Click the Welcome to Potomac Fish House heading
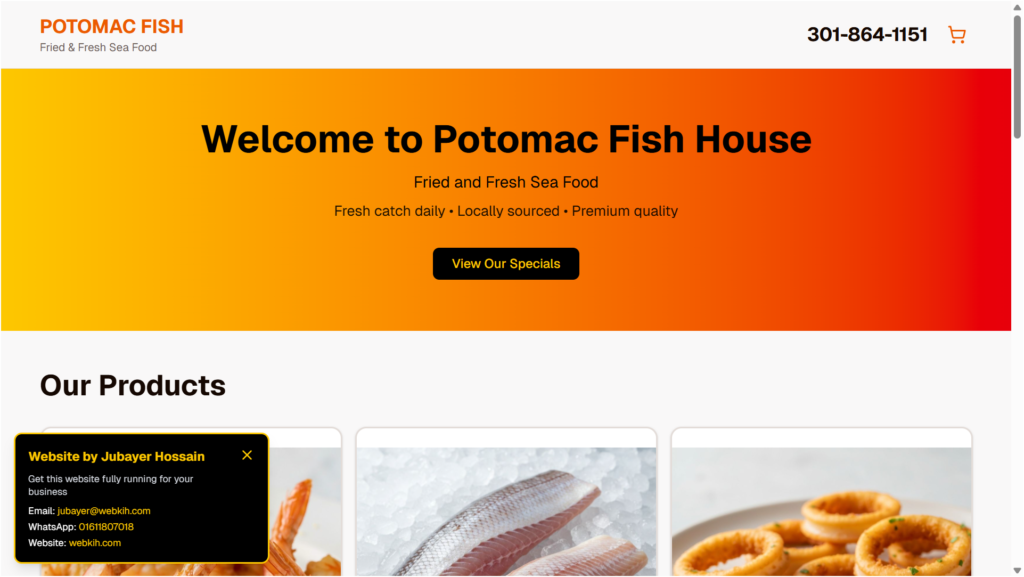Screen dimensions: 1024x577 [x=506, y=139]
